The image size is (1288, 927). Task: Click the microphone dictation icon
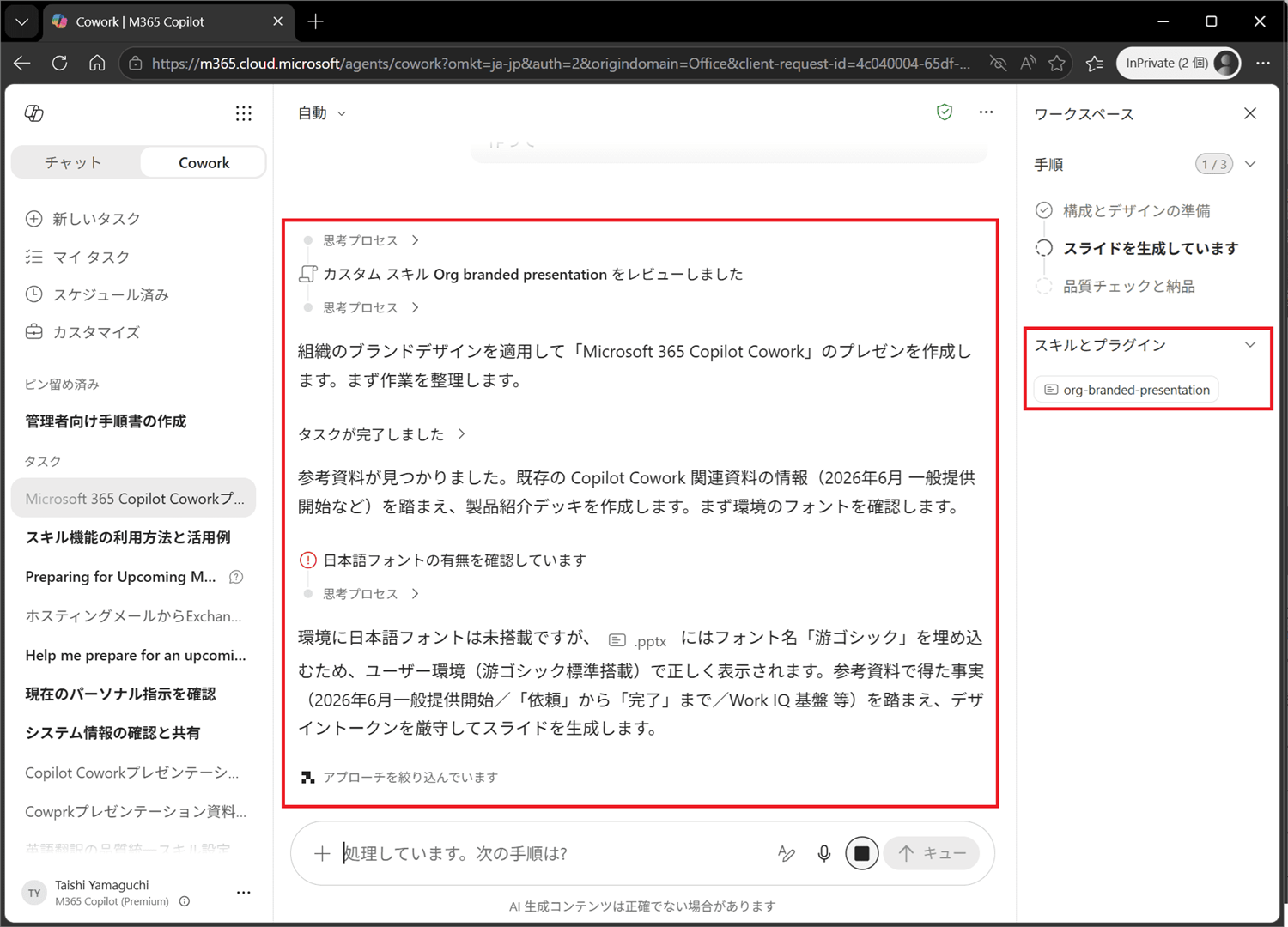pyautogui.click(x=823, y=853)
